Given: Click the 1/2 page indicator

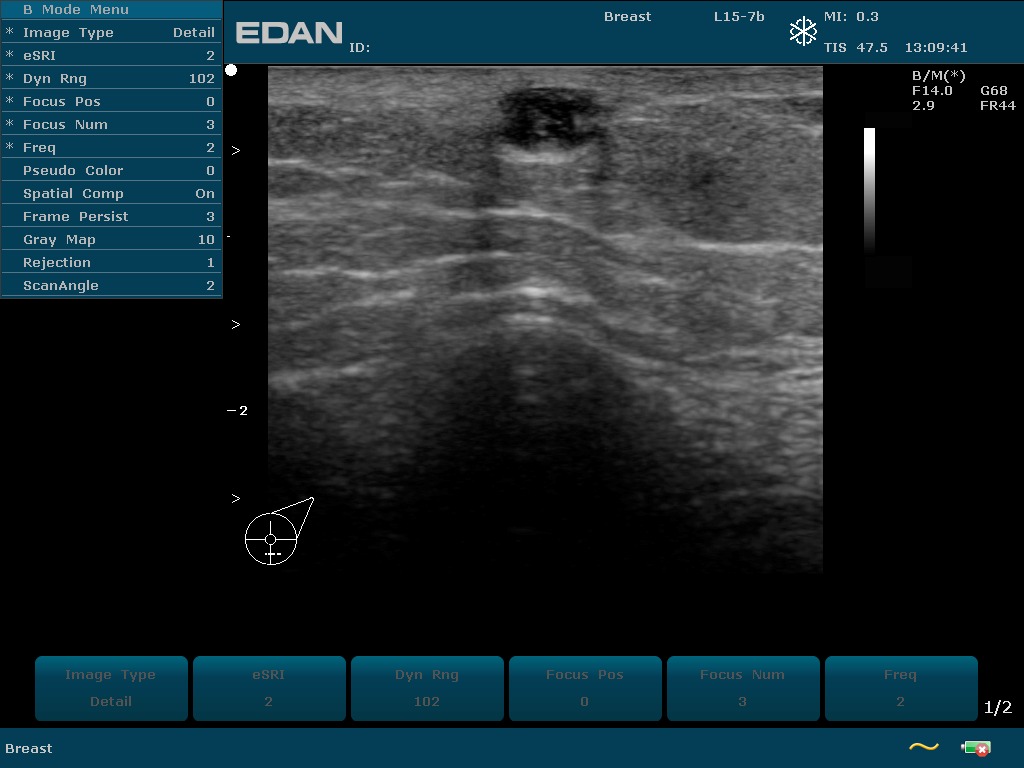Looking at the screenshot, I should (x=997, y=708).
